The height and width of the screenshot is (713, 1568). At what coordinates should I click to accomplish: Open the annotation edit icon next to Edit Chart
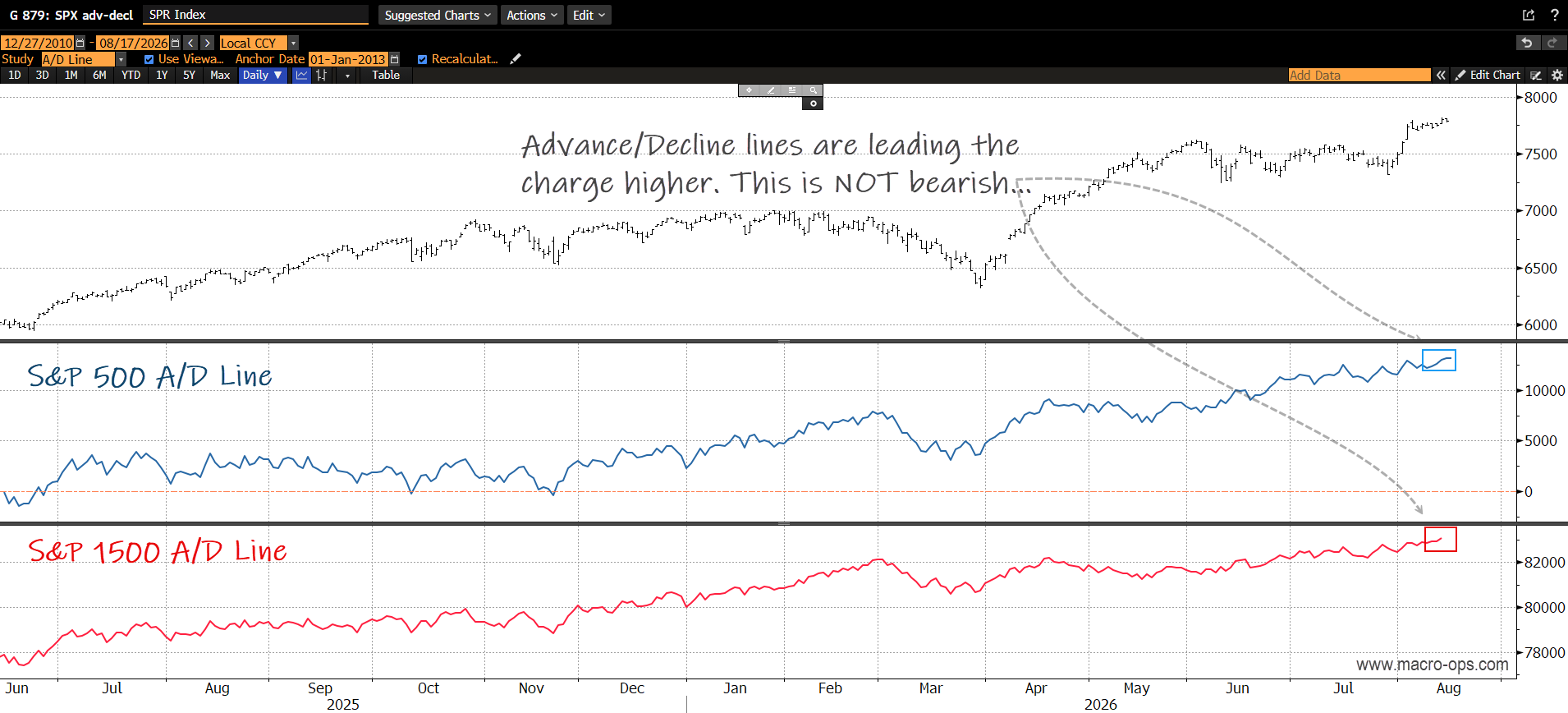coord(1536,75)
